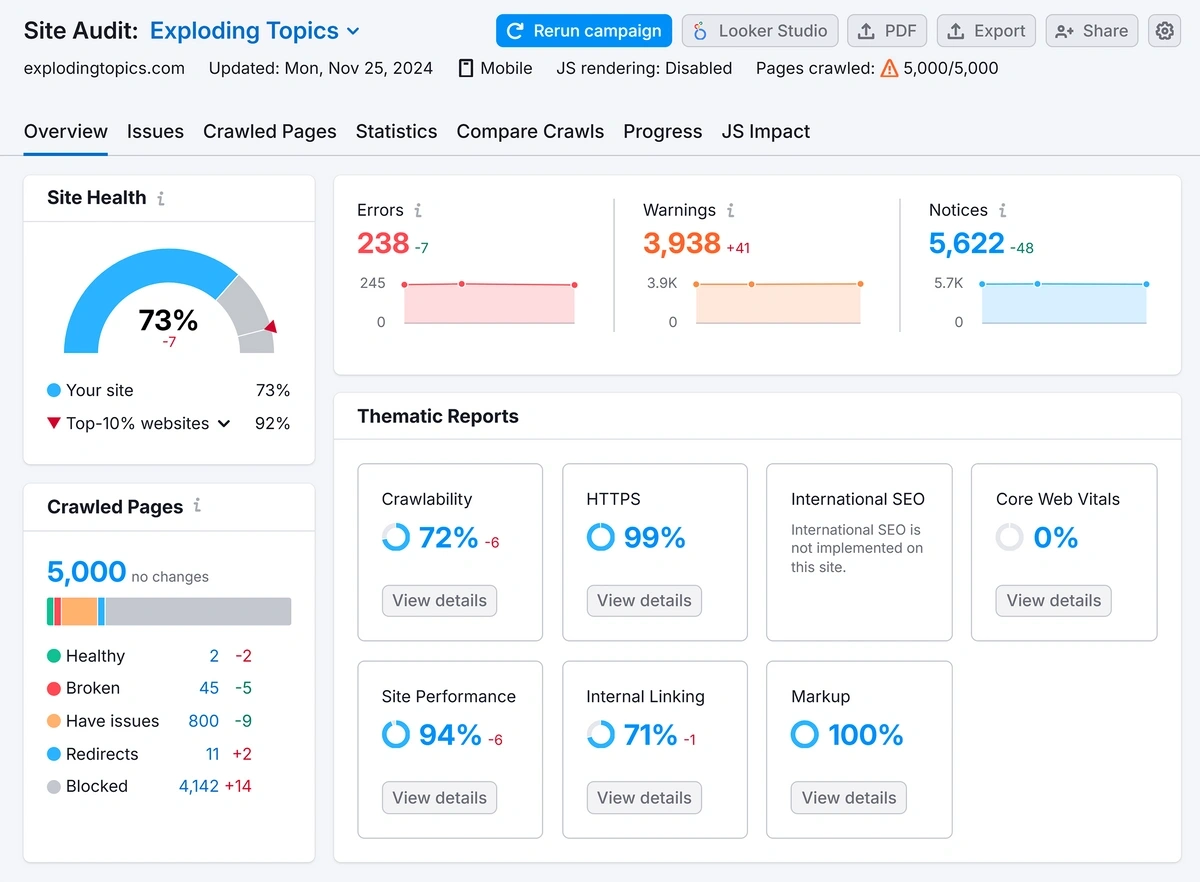The height and width of the screenshot is (882, 1200).
Task: Click the Mobile device icon
Action: click(466, 69)
